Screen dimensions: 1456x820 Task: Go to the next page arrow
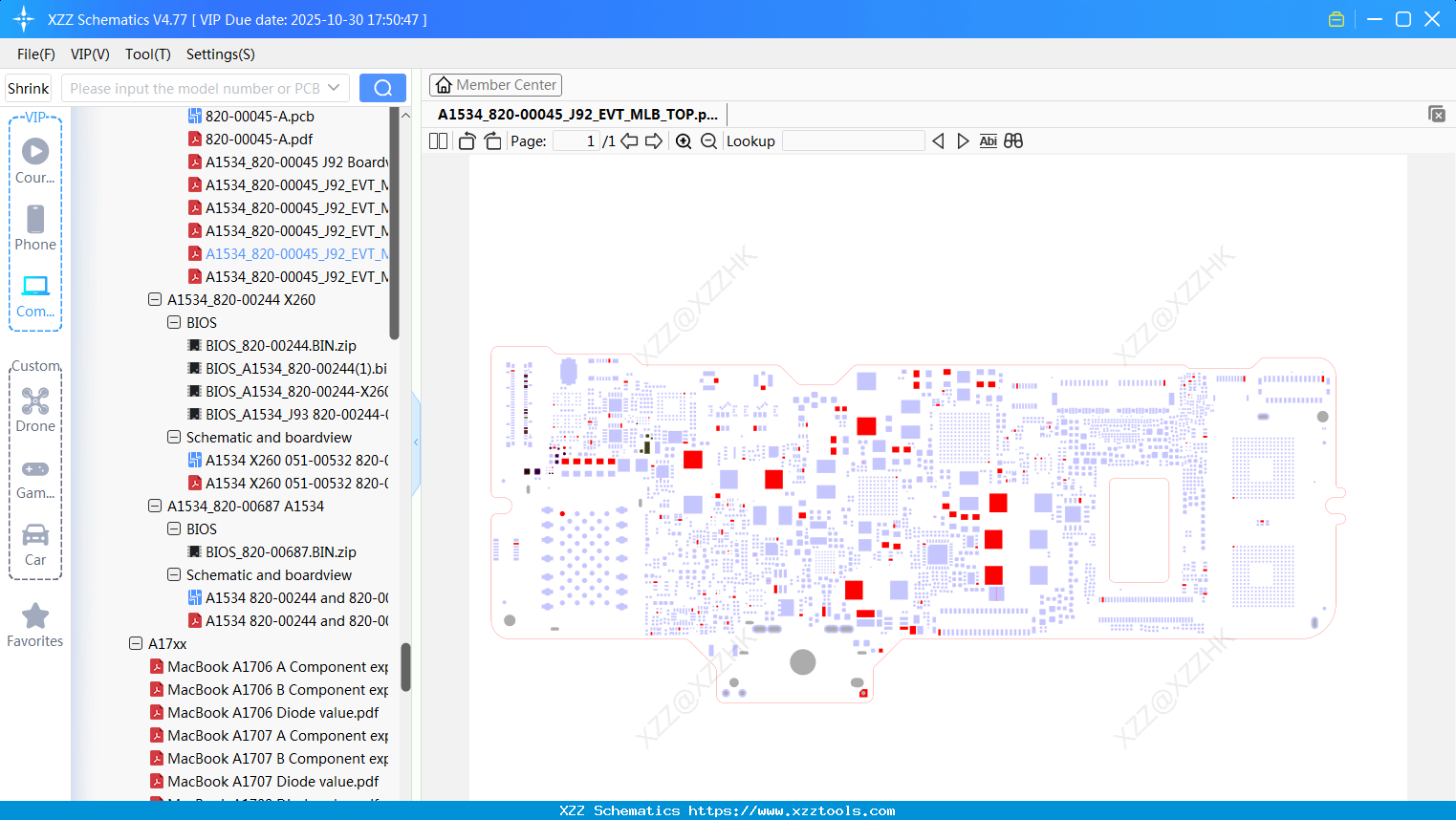click(x=654, y=141)
